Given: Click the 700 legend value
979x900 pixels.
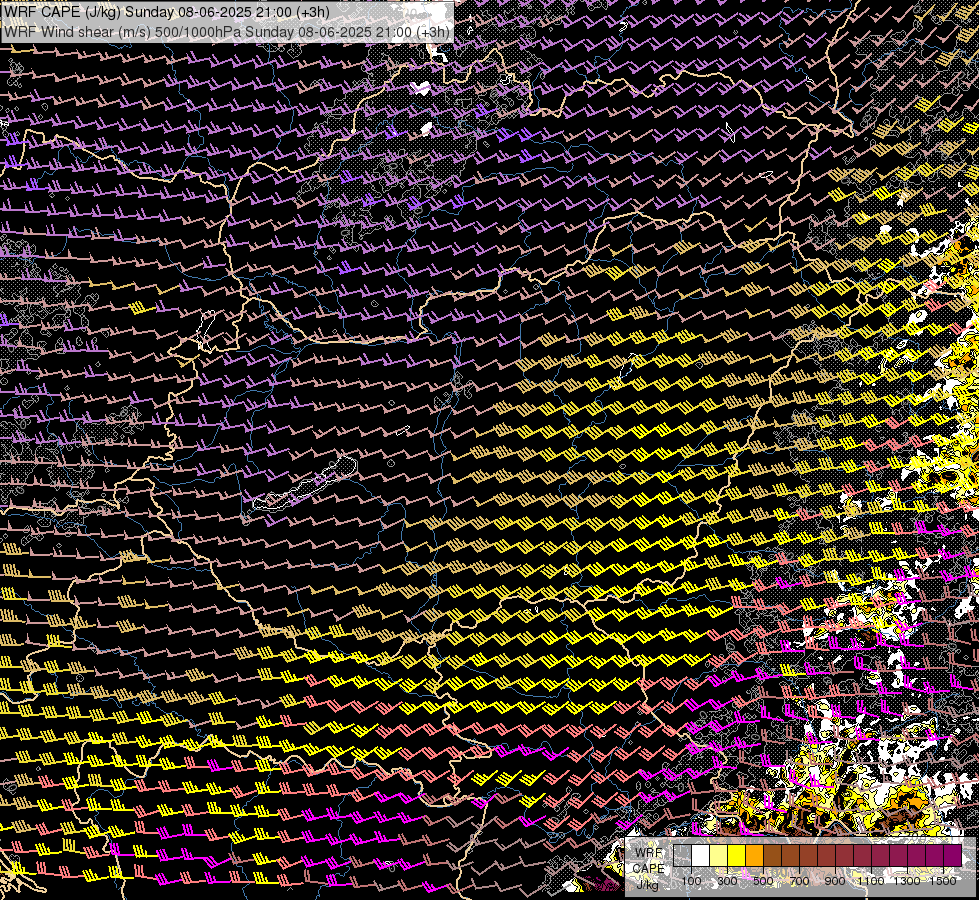Looking at the screenshot, I should coord(799,881).
